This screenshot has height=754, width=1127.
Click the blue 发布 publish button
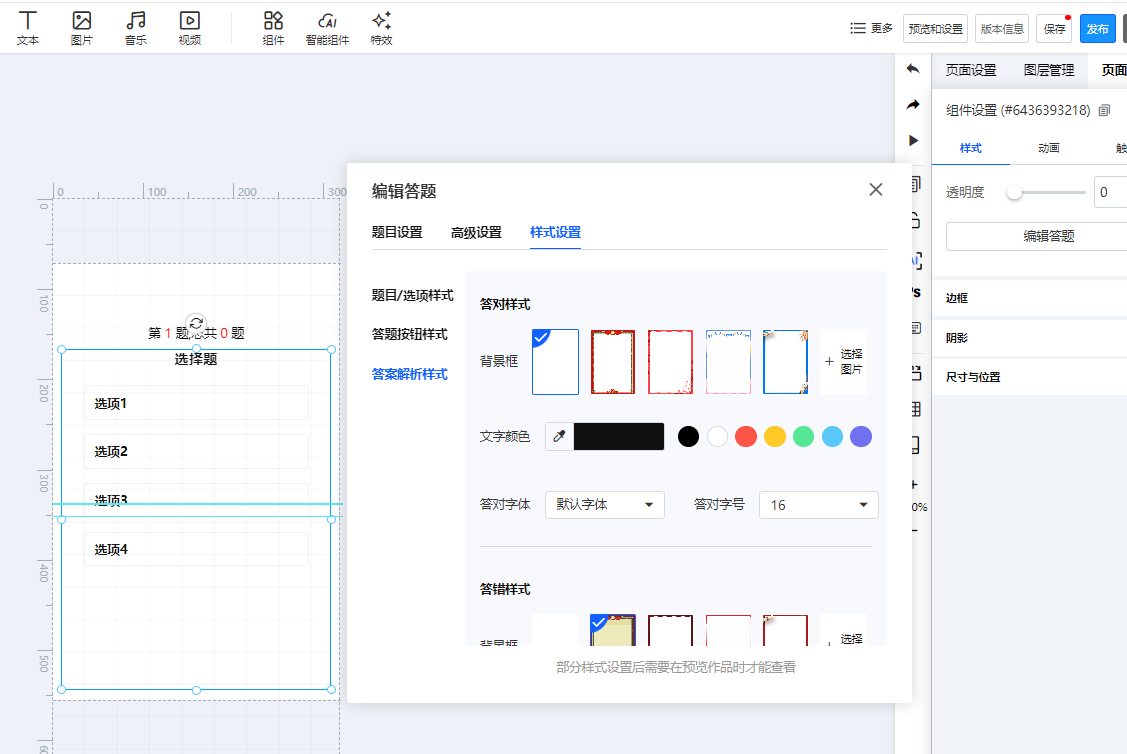click(x=1097, y=29)
